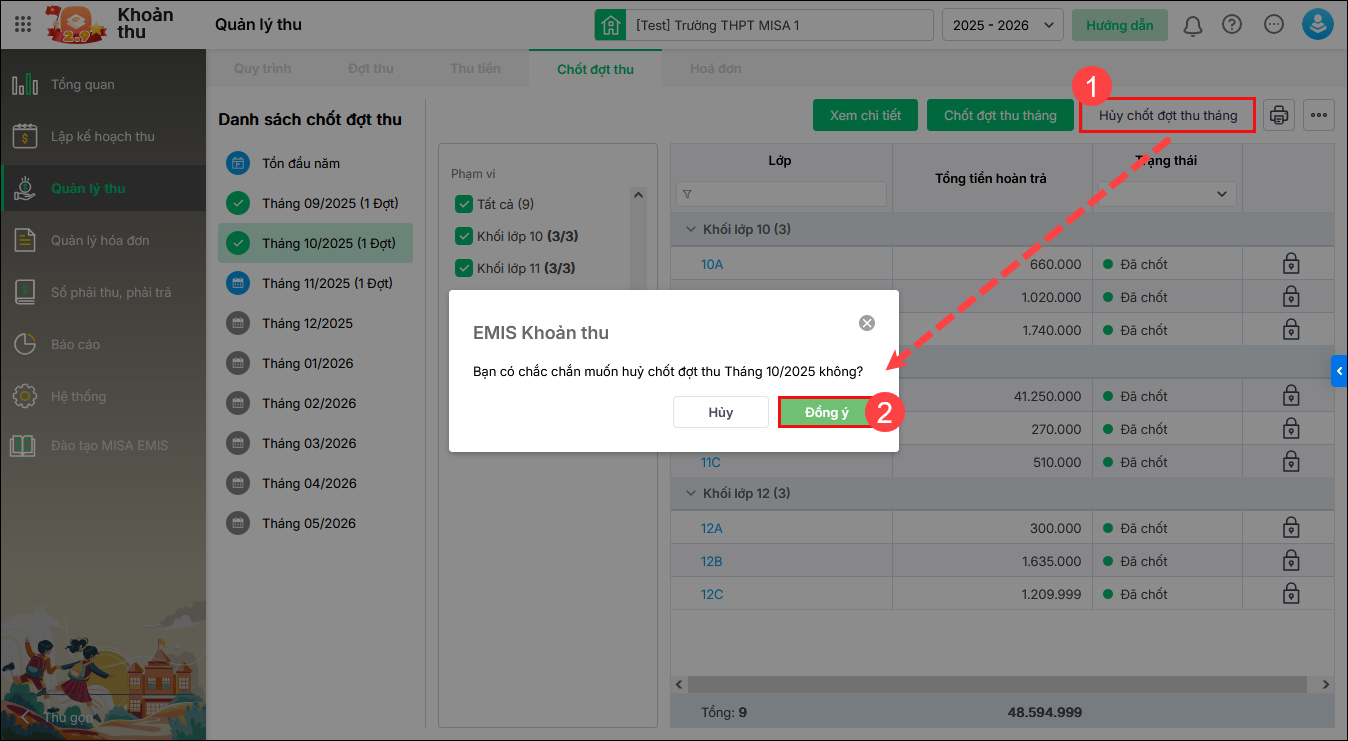Click the printer icon button
The image size is (1348, 741).
[1279, 116]
